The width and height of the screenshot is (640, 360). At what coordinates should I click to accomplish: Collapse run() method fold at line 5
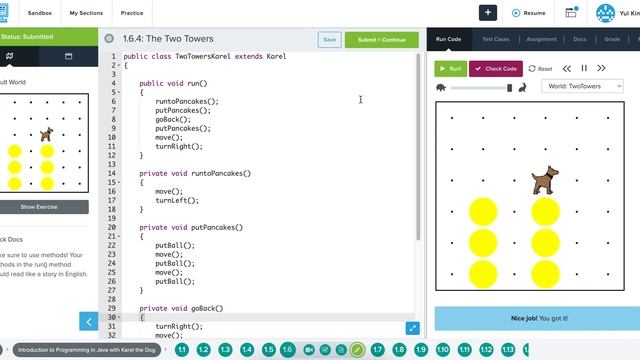[x=119, y=92]
